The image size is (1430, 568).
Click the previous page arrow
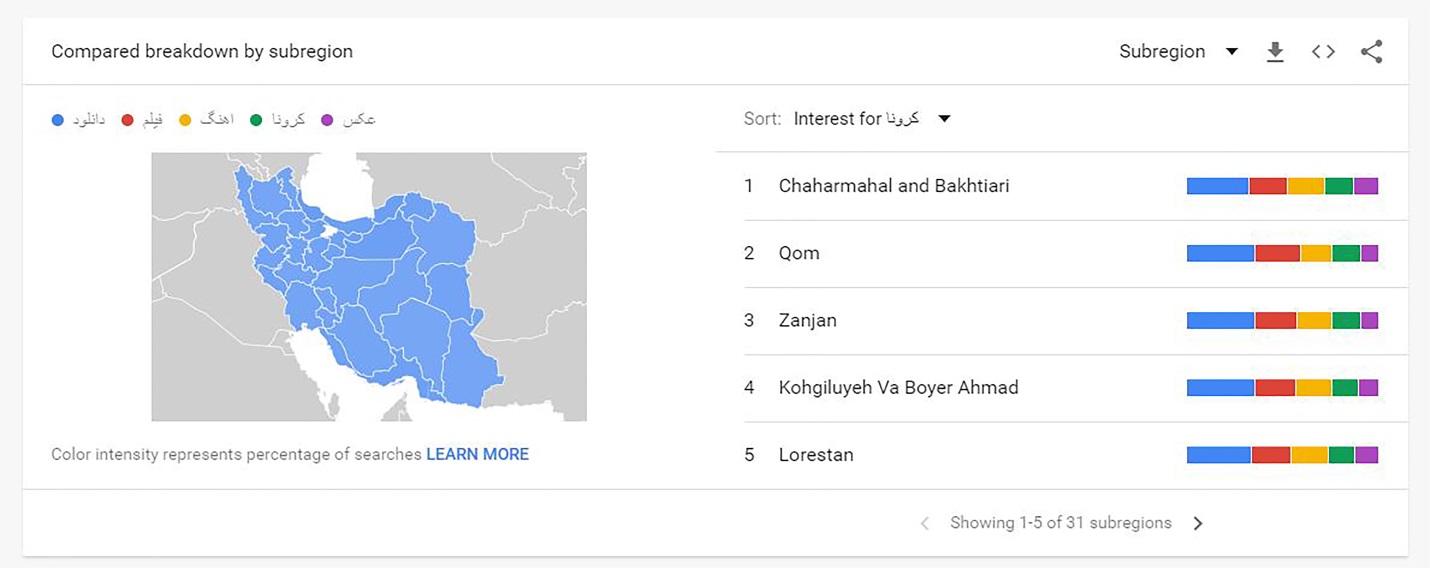click(925, 523)
